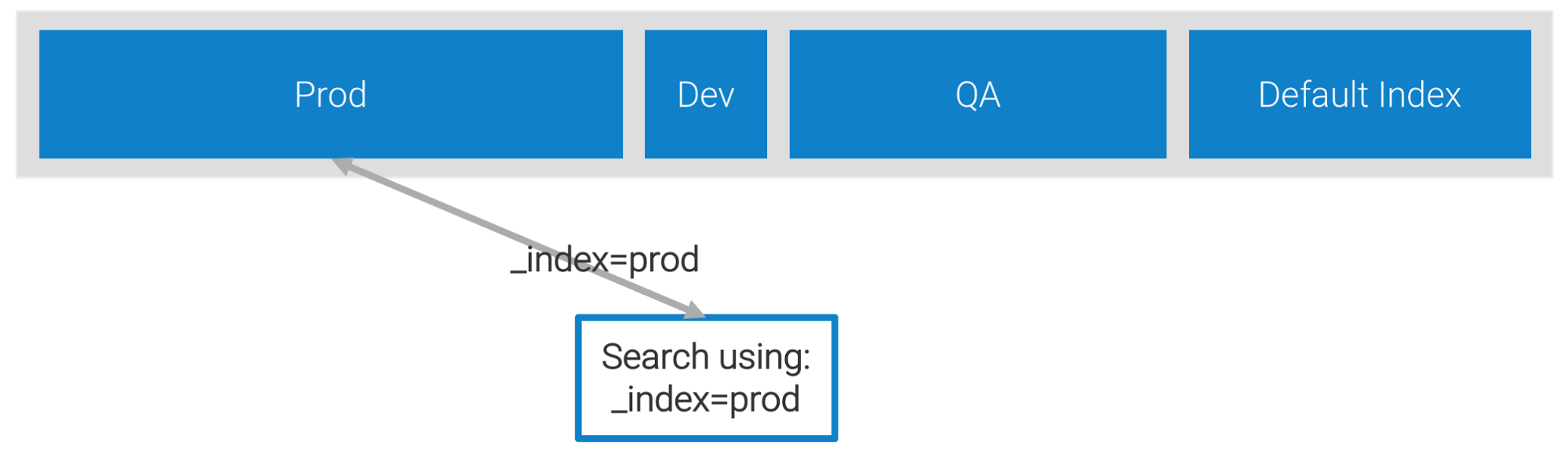
Task: Select the Default Index block
Action: coord(1359,94)
